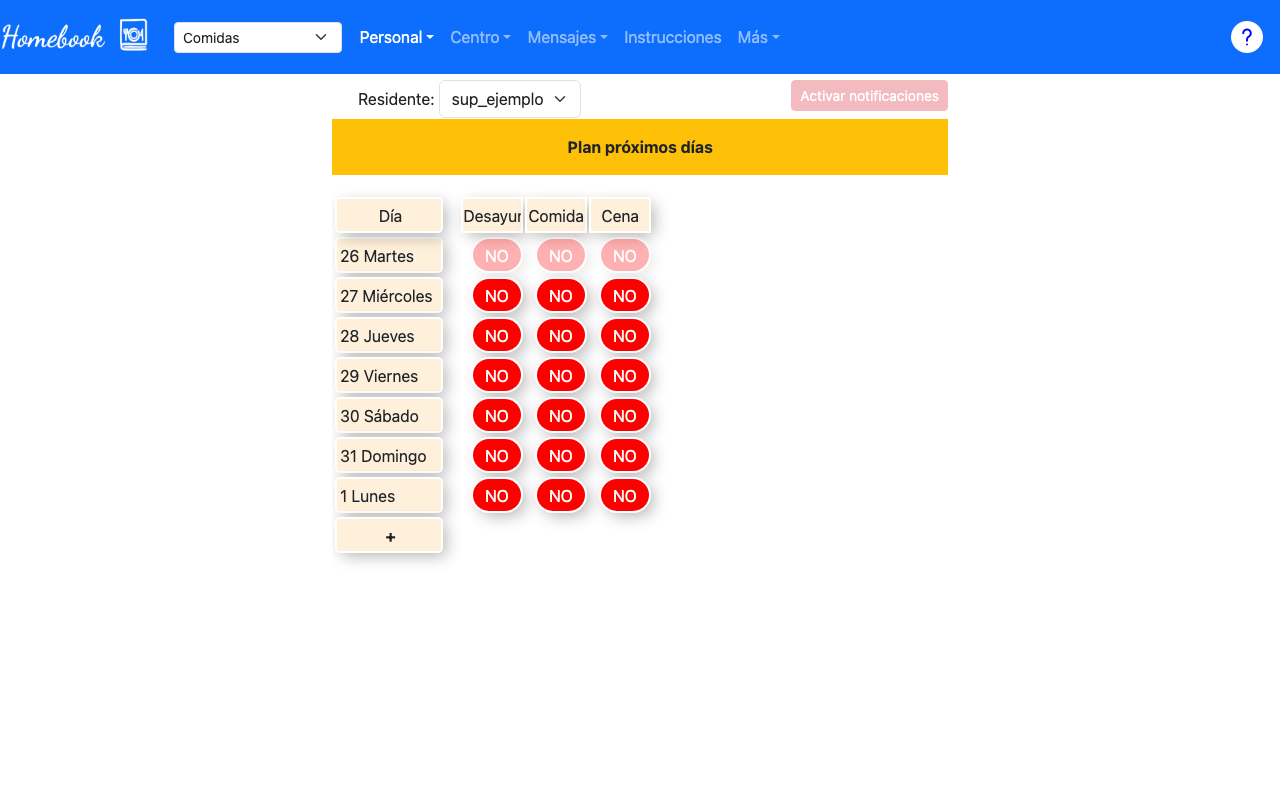Toggle Cena NO for 29 Viernes
The width and height of the screenshot is (1280, 800).
coord(625,376)
